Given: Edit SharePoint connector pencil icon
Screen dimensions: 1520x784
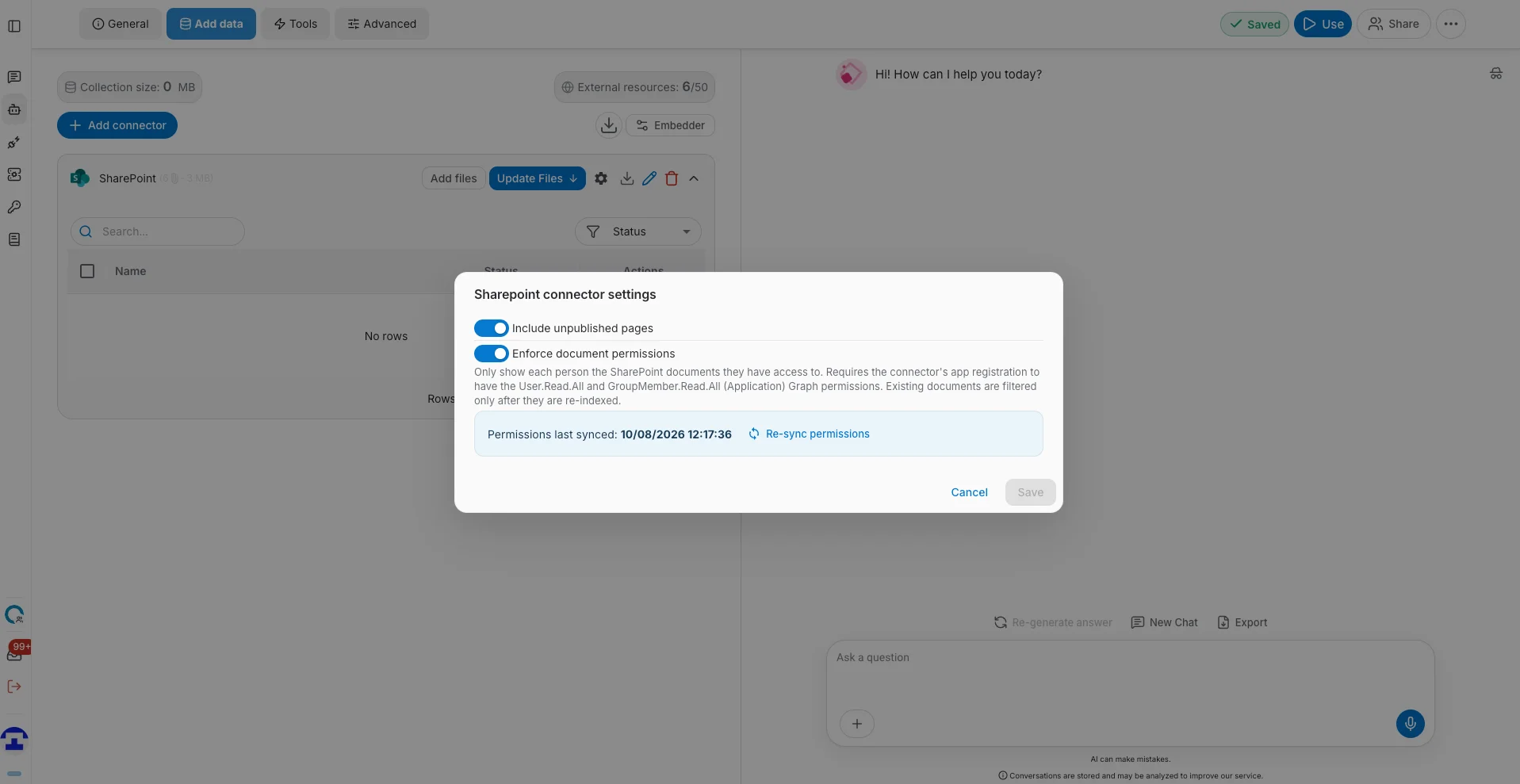Looking at the screenshot, I should [649, 178].
